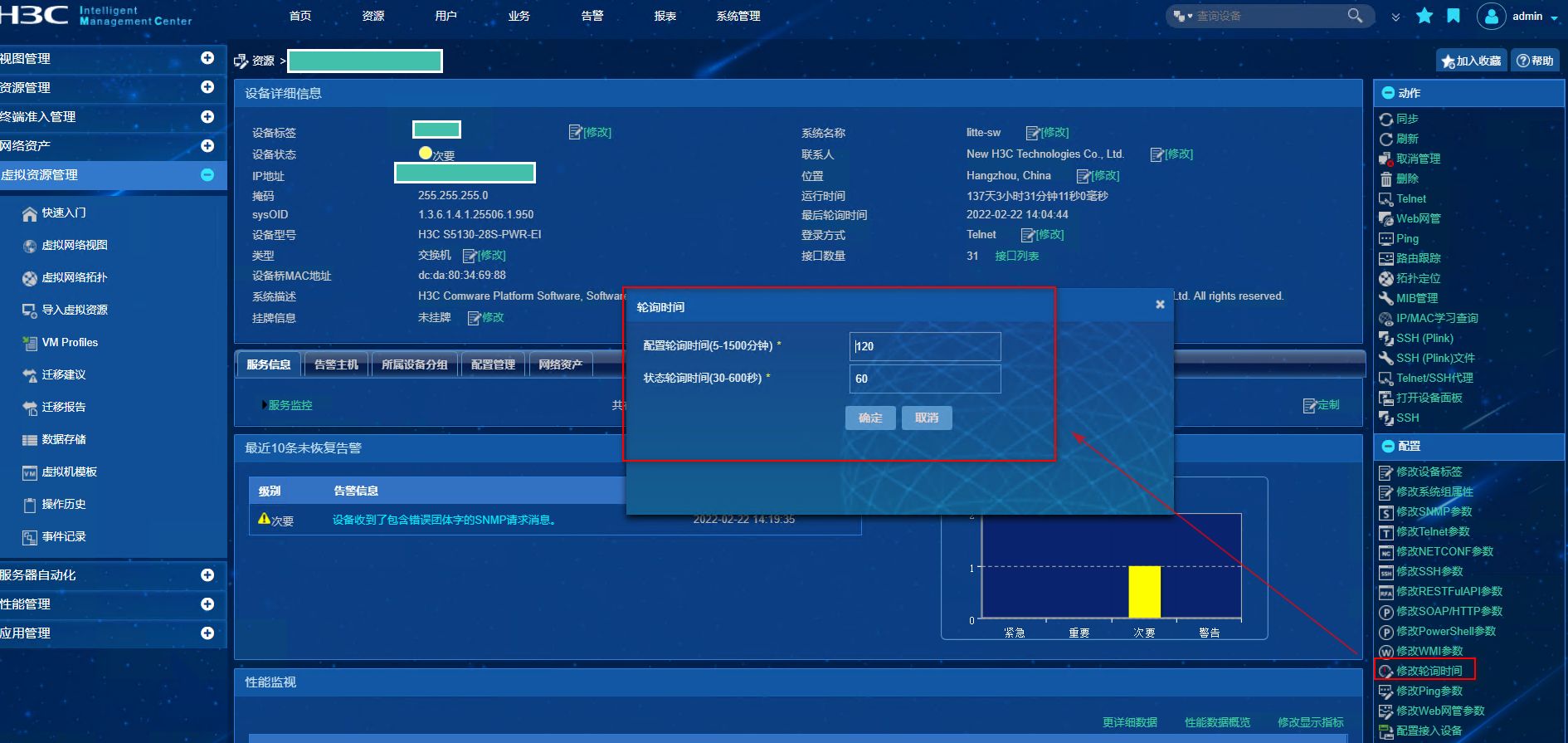Open the 系统管理 top menu
1568x743 pixels.
tap(738, 16)
